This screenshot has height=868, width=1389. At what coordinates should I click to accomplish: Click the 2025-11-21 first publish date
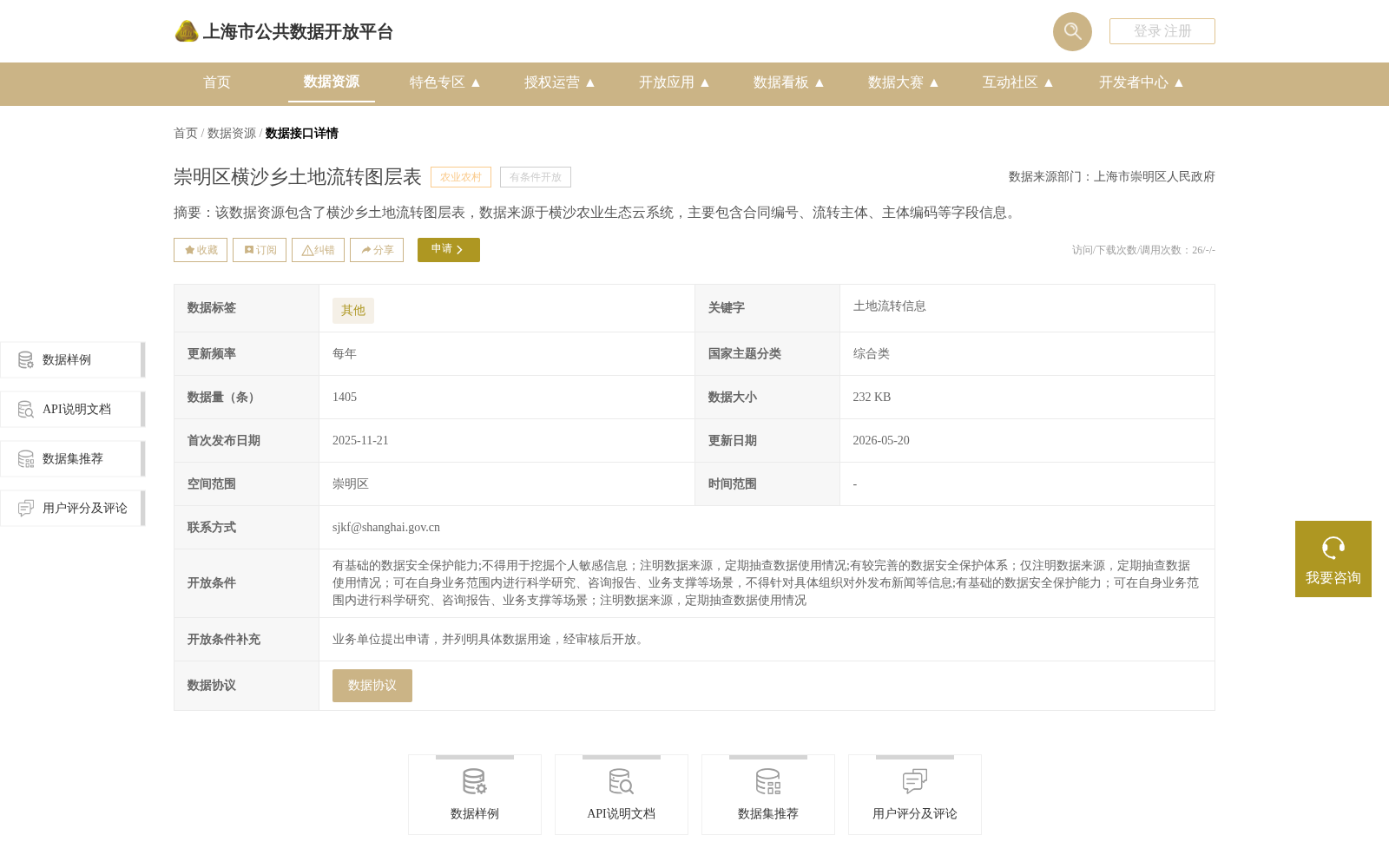(360, 440)
